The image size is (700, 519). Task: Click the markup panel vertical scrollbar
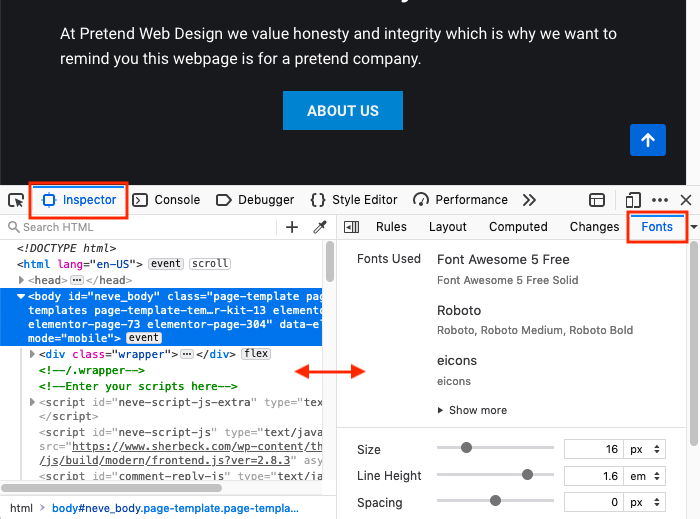point(330,262)
